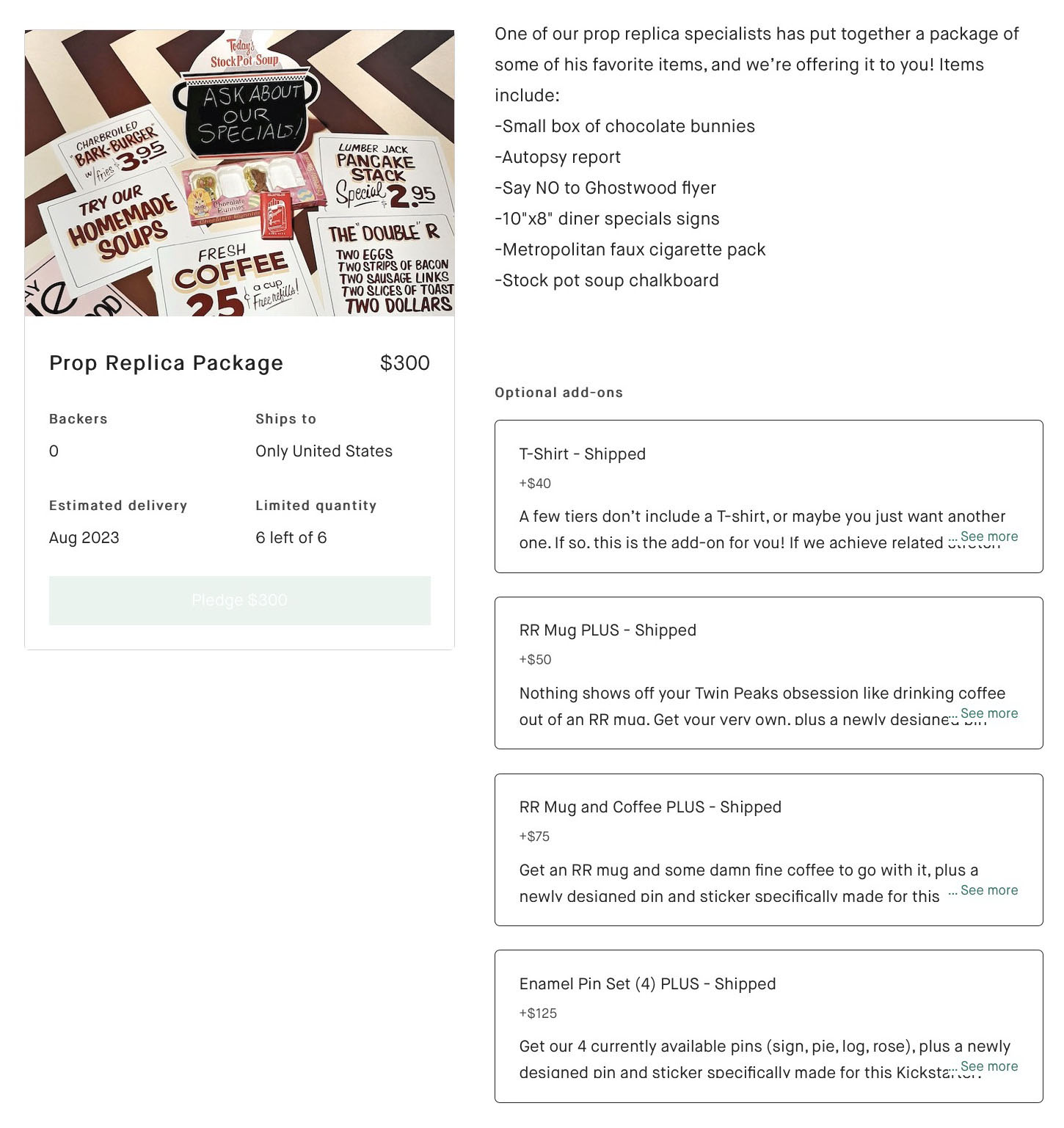The height and width of the screenshot is (1128, 1064).
Task: Click the '6 left of 6' quantity text
Action: click(x=291, y=538)
